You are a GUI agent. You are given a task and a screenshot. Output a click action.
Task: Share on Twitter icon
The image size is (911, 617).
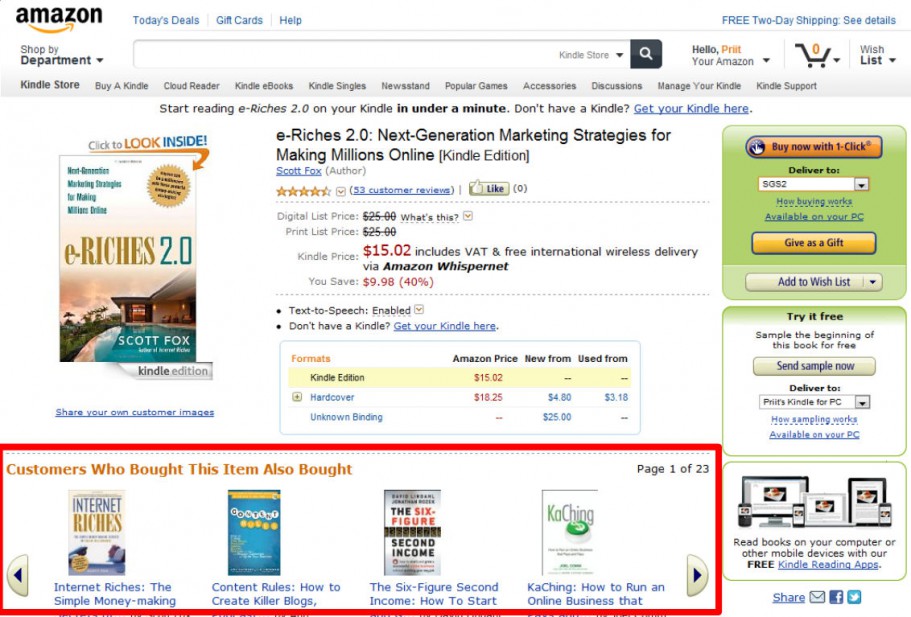854,597
